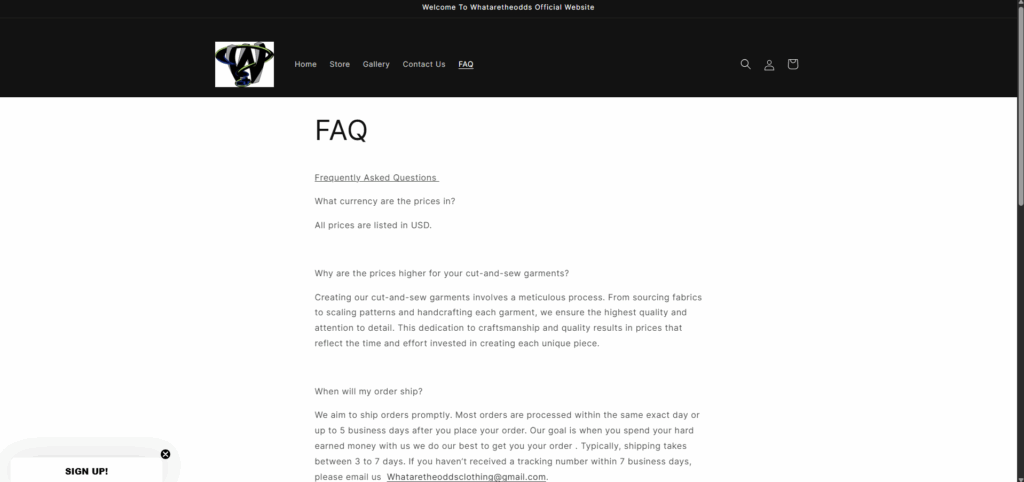Navigate to Contact Us
Image resolution: width=1024 pixels, height=482 pixels.
click(x=424, y=64)
